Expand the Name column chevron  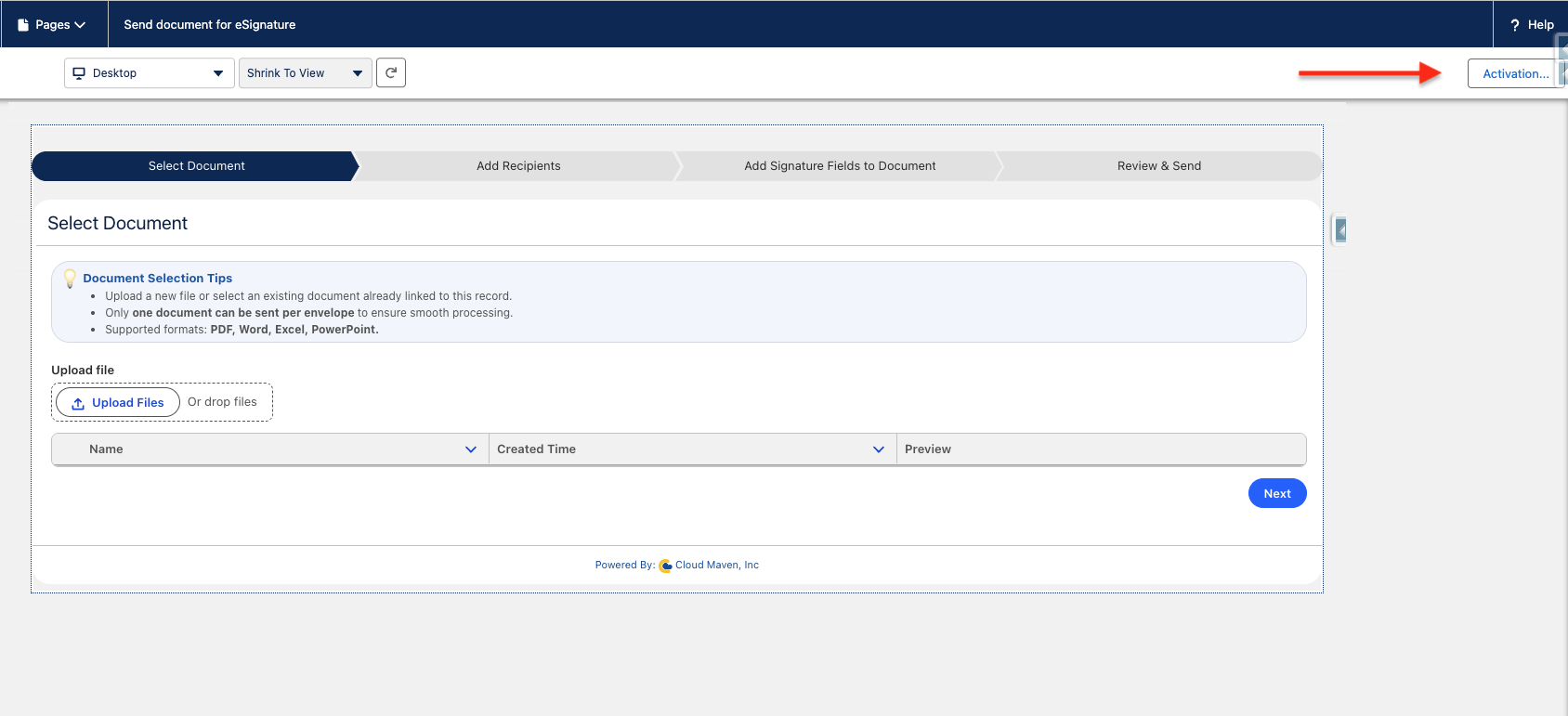click(x=471, y=449)
